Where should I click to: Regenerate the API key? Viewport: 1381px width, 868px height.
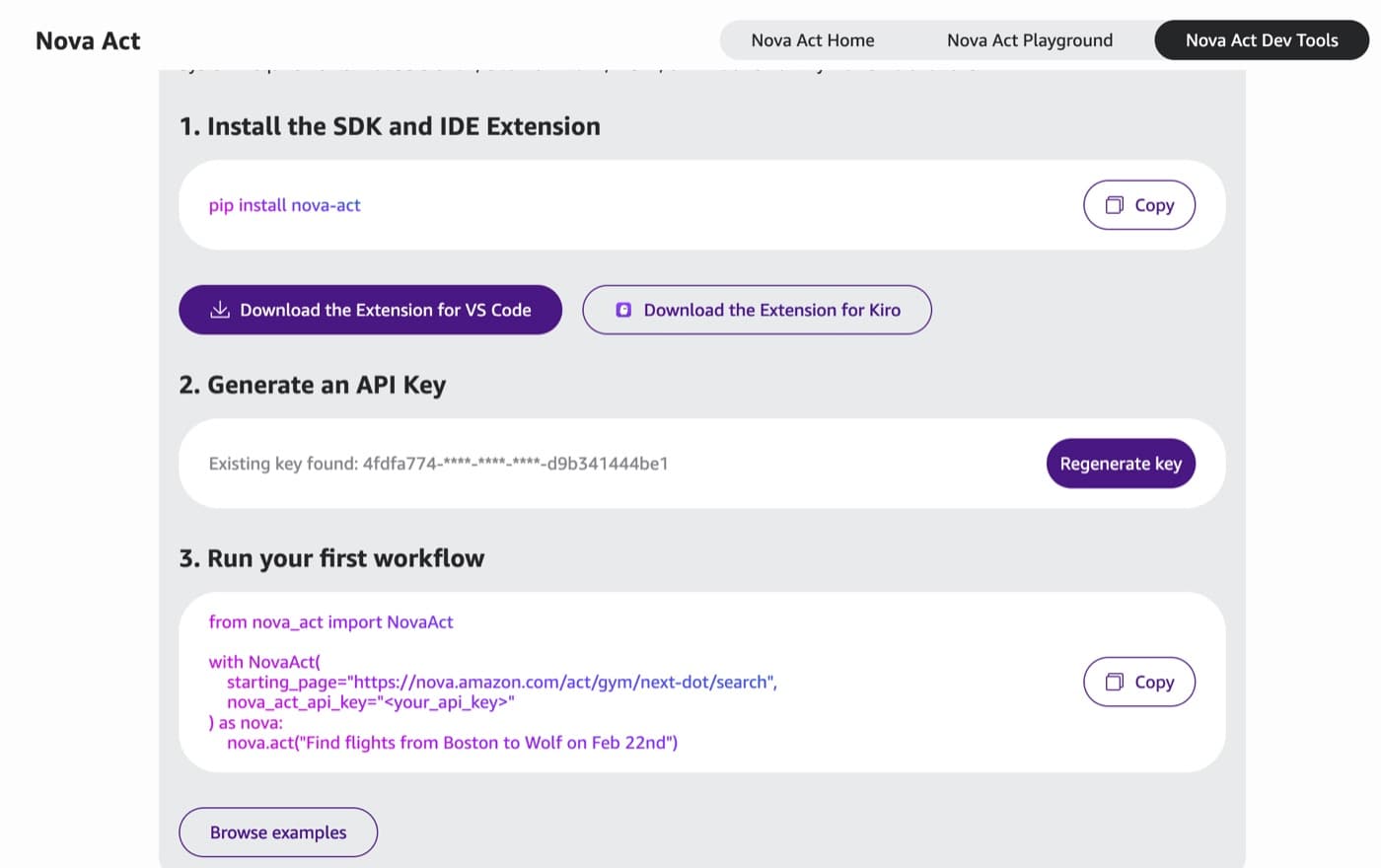[1121, 464]
